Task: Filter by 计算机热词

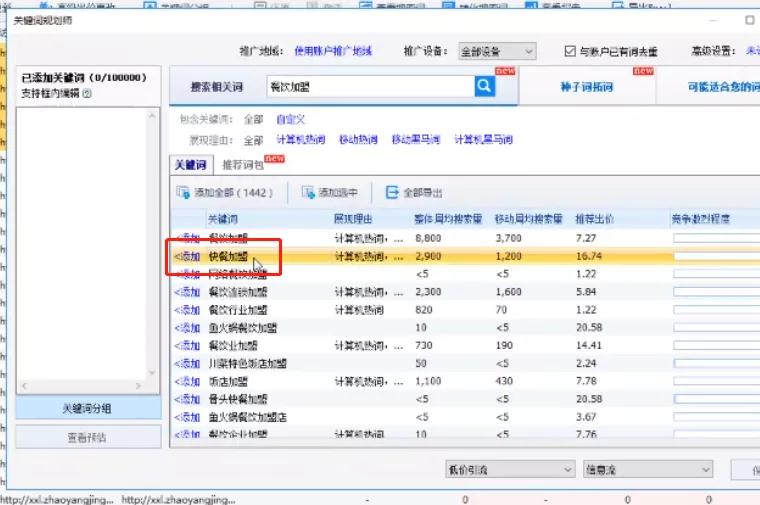Action: pos(301,140)
